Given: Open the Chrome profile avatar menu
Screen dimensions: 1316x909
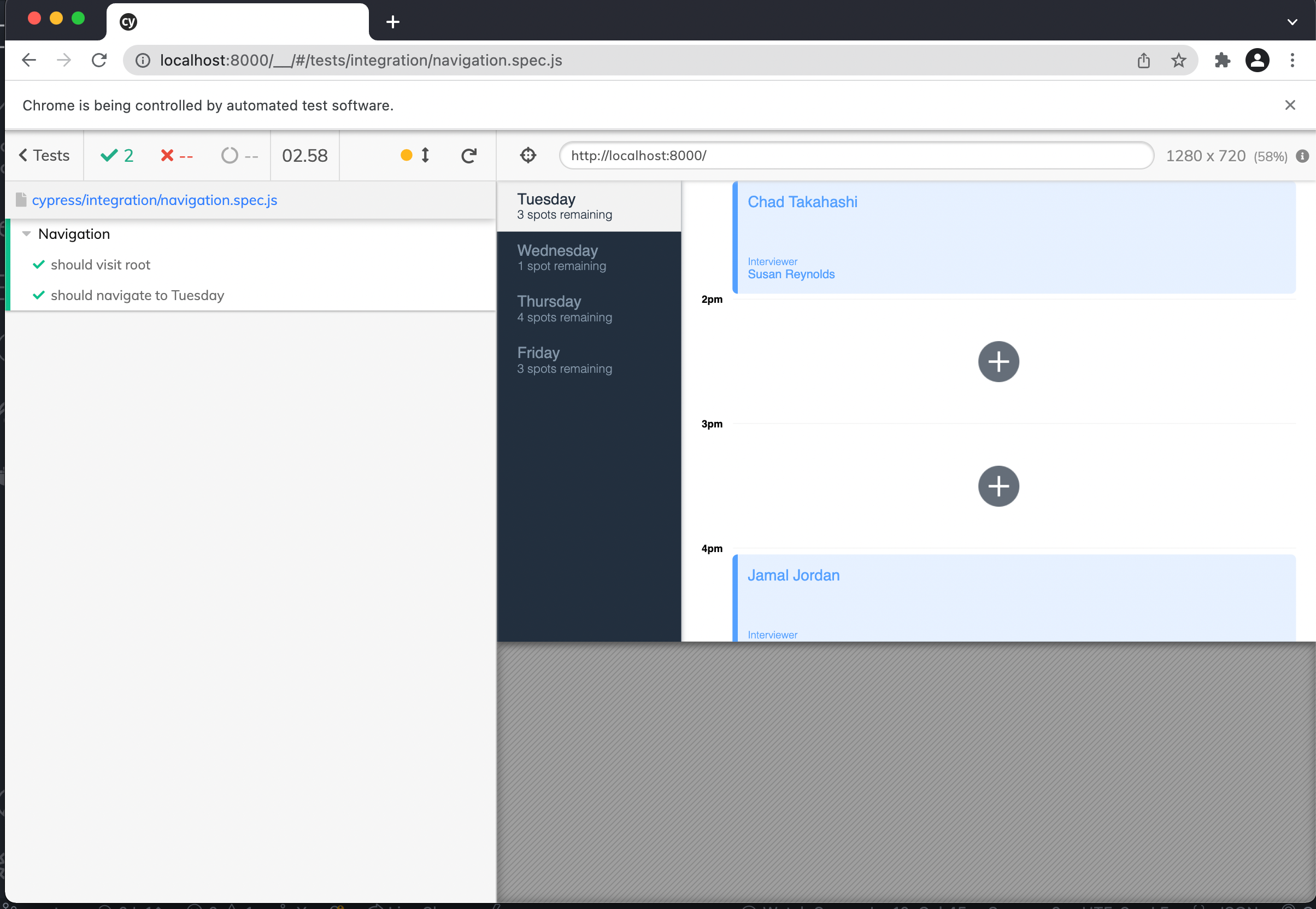Looking at the screenshot, I should (x=1258, y=60).
